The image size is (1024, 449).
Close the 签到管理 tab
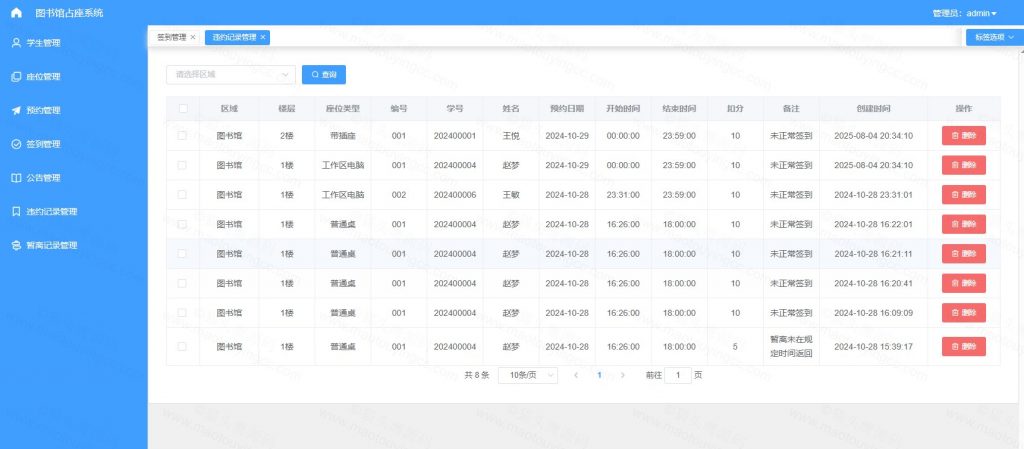(x=193, y=38)
